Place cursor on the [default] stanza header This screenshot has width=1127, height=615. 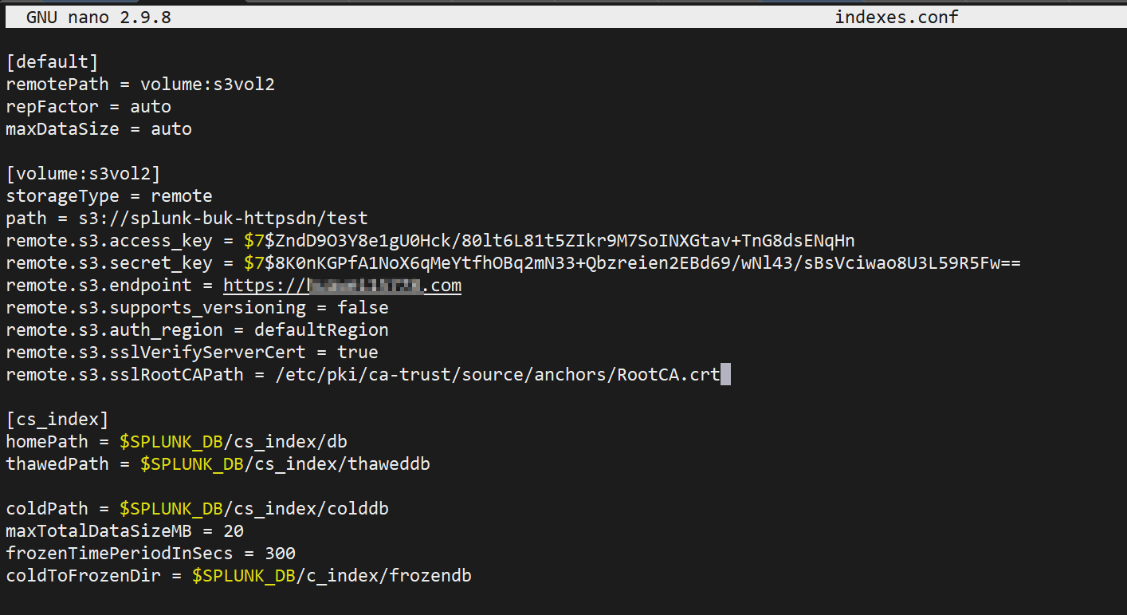[x=52, y=62]
